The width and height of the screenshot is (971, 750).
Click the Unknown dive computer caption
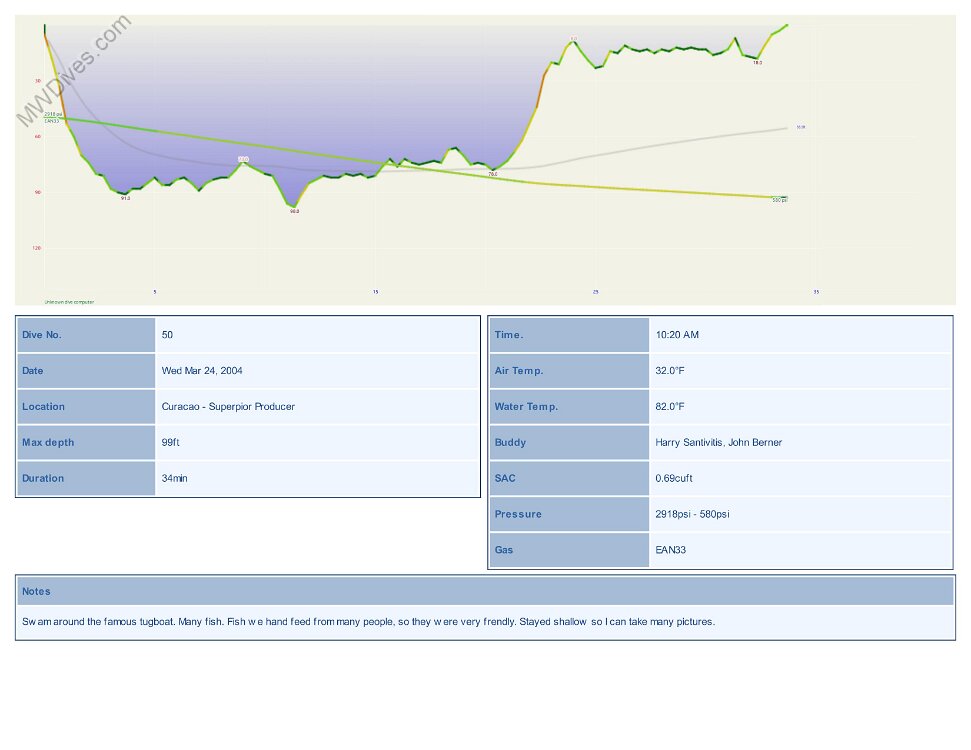tap(69, 301)
